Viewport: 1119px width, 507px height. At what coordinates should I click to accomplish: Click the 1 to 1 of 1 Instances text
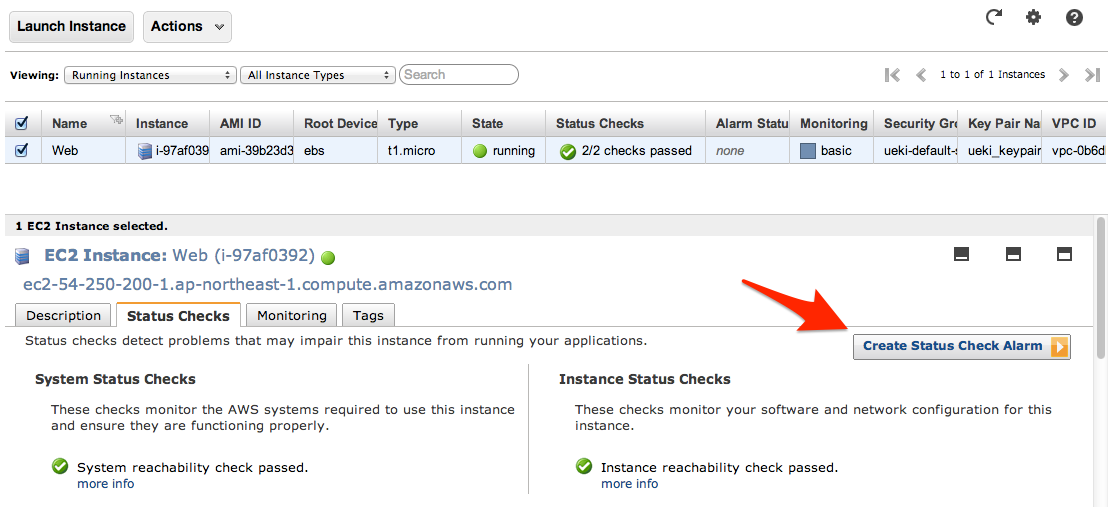[993, 74]
